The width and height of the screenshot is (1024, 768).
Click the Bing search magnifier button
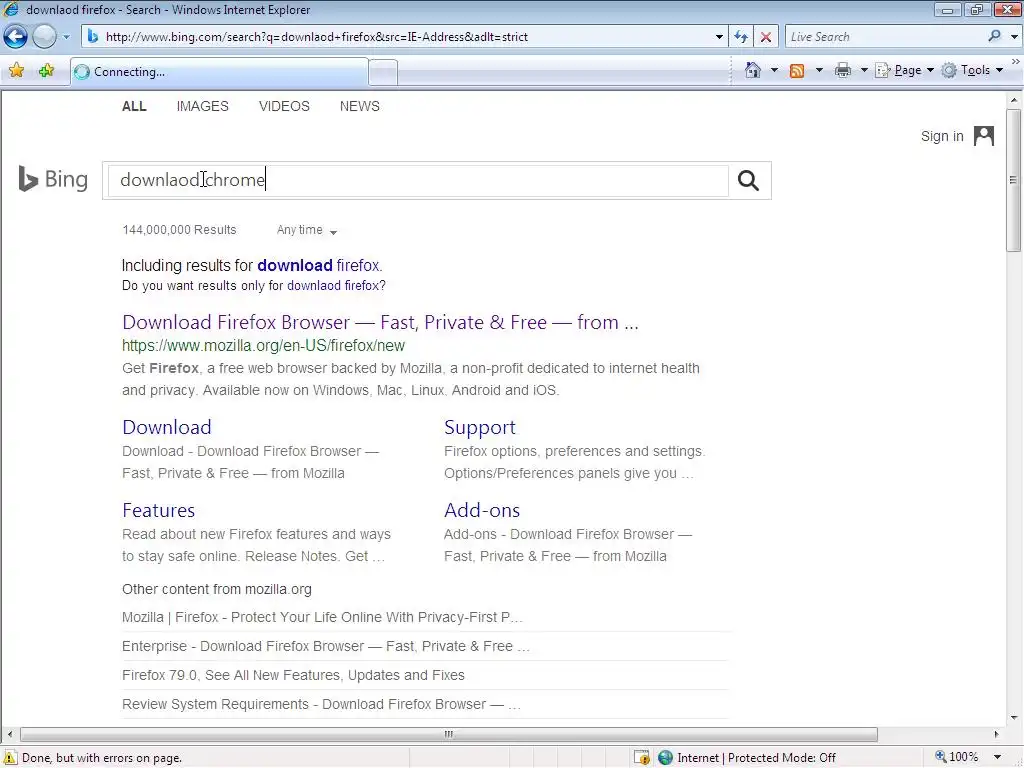click(x=748, y=180)
